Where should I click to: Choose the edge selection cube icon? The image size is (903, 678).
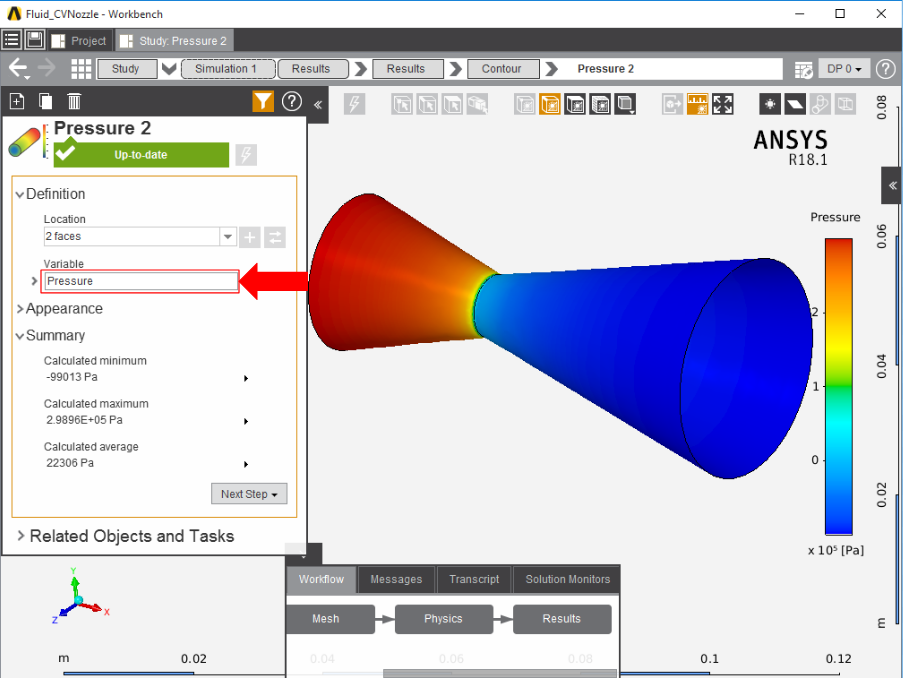[x=427, y=104]
